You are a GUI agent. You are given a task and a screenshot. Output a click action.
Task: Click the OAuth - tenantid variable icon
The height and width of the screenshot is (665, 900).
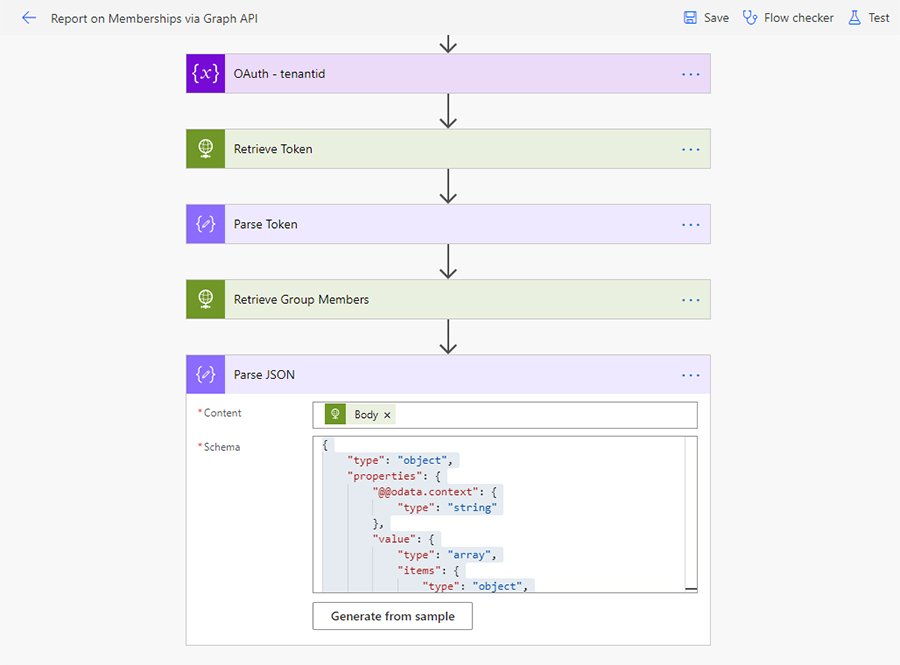pos(205,74)
